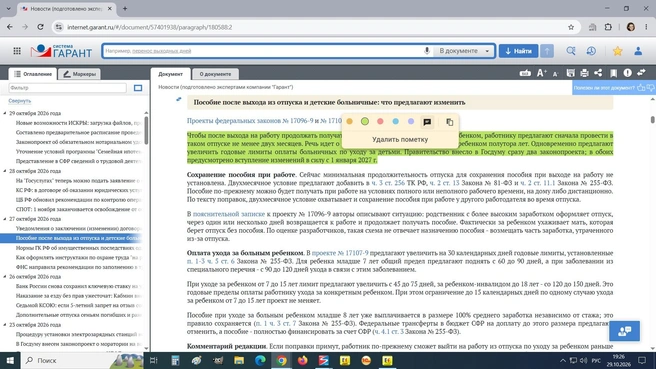The height and width of the screenshot is (369, 656).
Task: Choose the red highlight color swatch
Action: [x=380, y=121]
